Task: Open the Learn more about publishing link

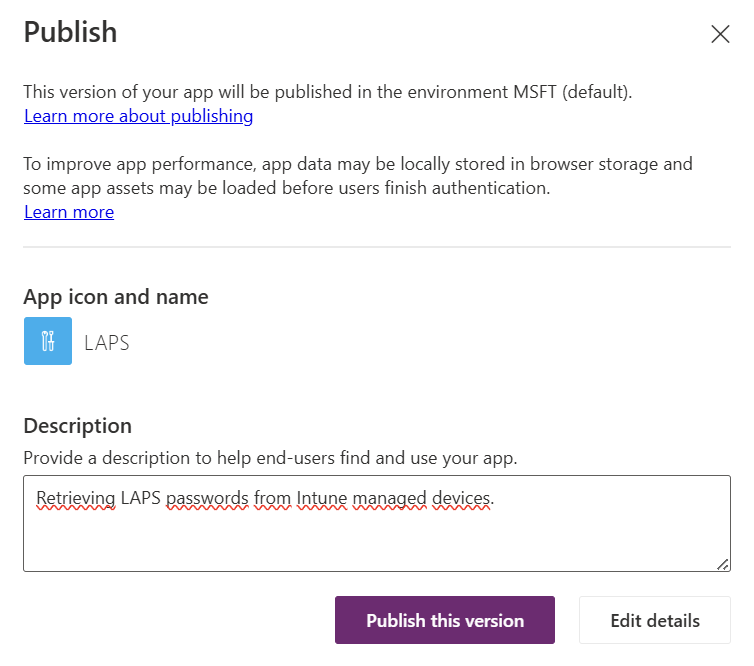Action: point(138,116)
